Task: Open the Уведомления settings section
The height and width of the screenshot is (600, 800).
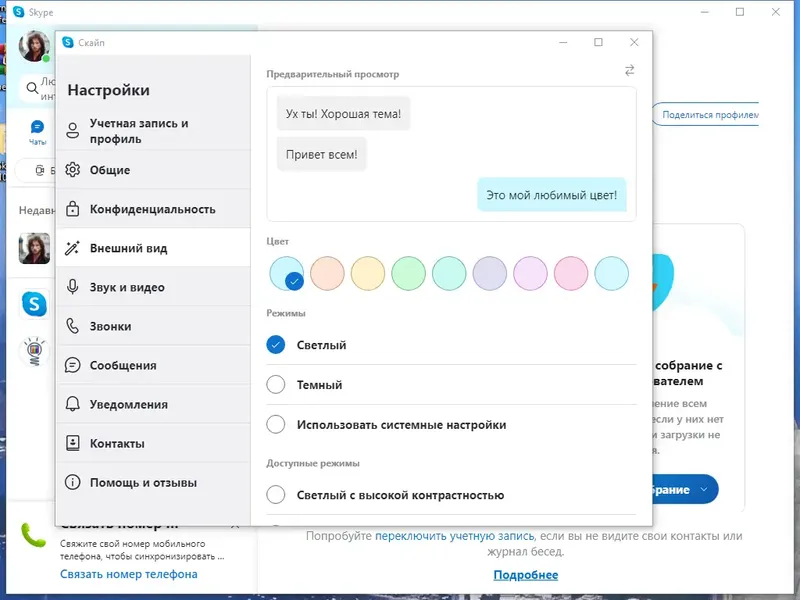Action: pyautogui.click(x=153, y=405)
